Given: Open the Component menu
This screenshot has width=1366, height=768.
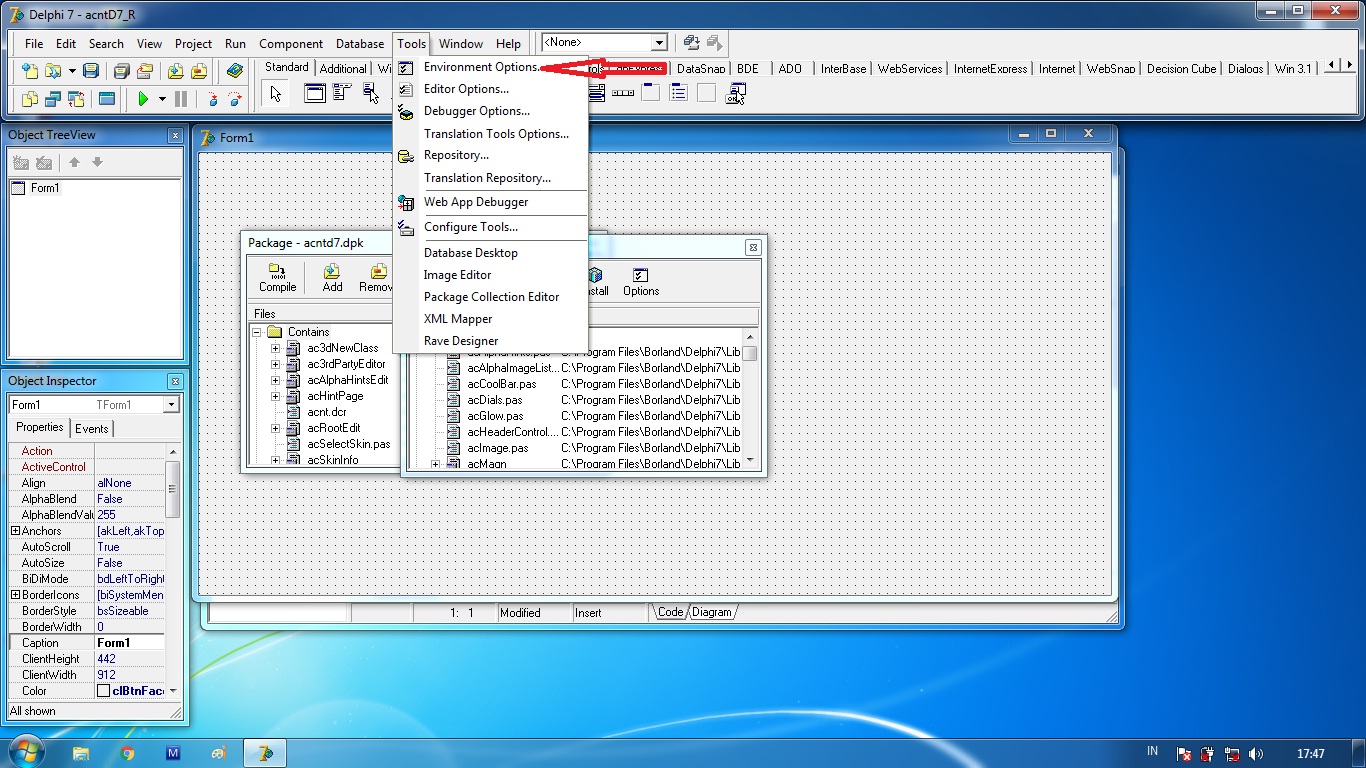Looking at the screenshot, I should click(291, 43).
